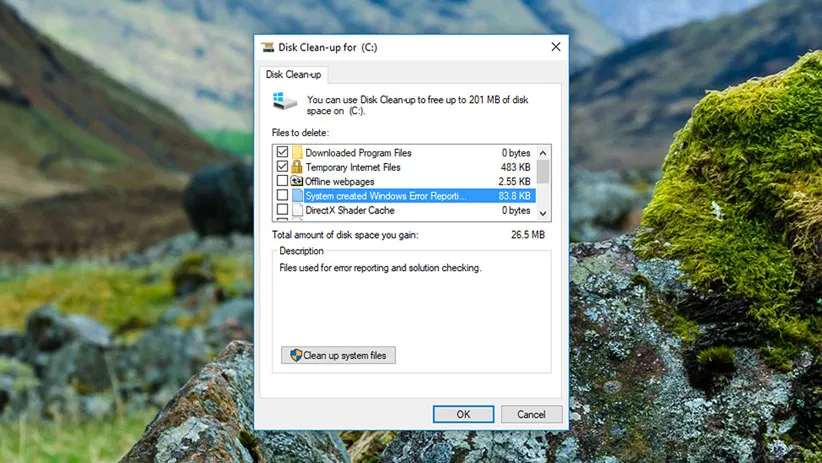Click the Disk Clean-up title bar icon
Screen dimensions: 822x463
[x=267, y=47]
